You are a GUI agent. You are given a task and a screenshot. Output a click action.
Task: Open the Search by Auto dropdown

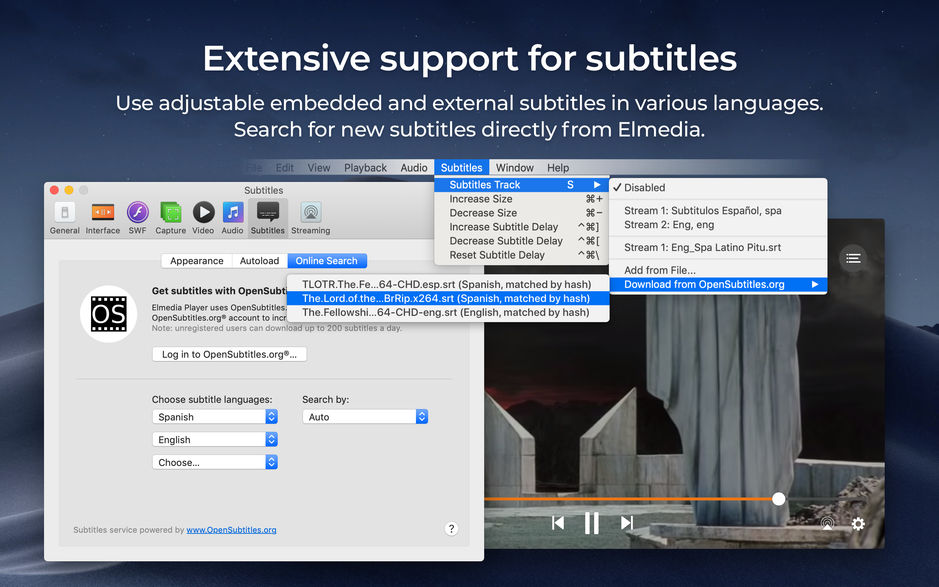pyautogui.click(x=365, y=416)
